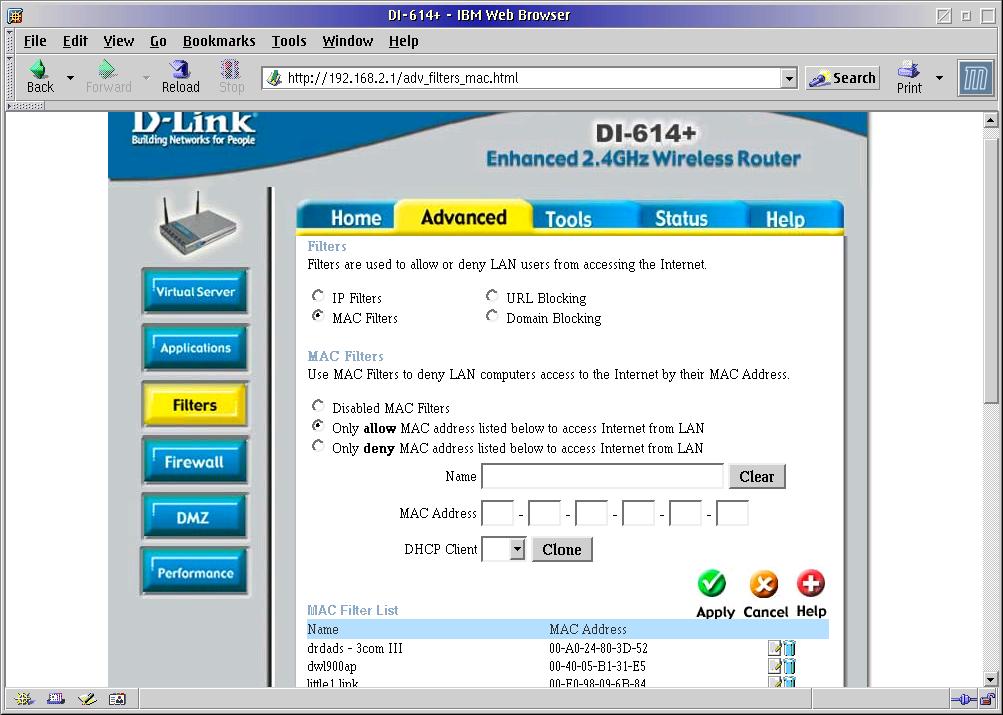Click the Advanced tab

pos(464,216)
